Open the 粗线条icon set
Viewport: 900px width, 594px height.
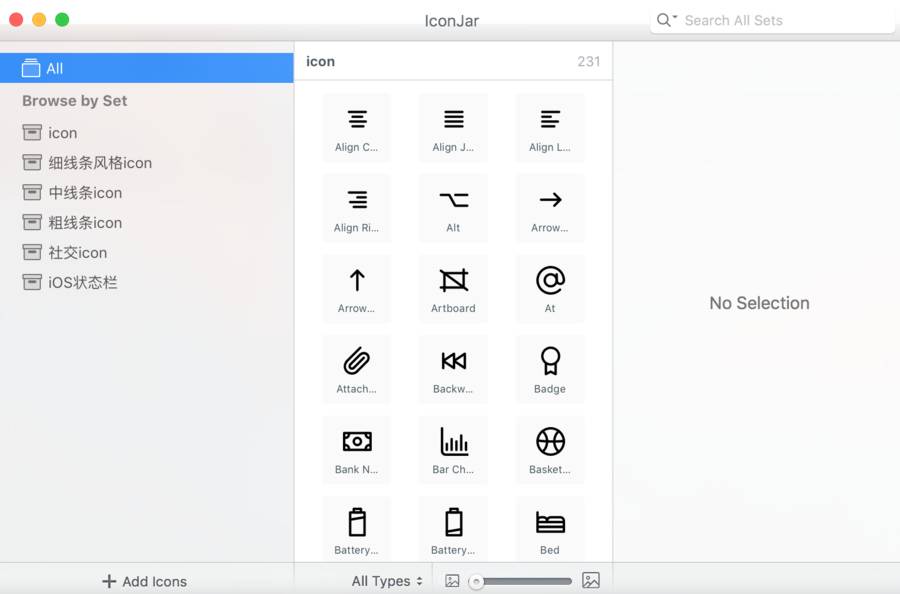pos(146,223)
